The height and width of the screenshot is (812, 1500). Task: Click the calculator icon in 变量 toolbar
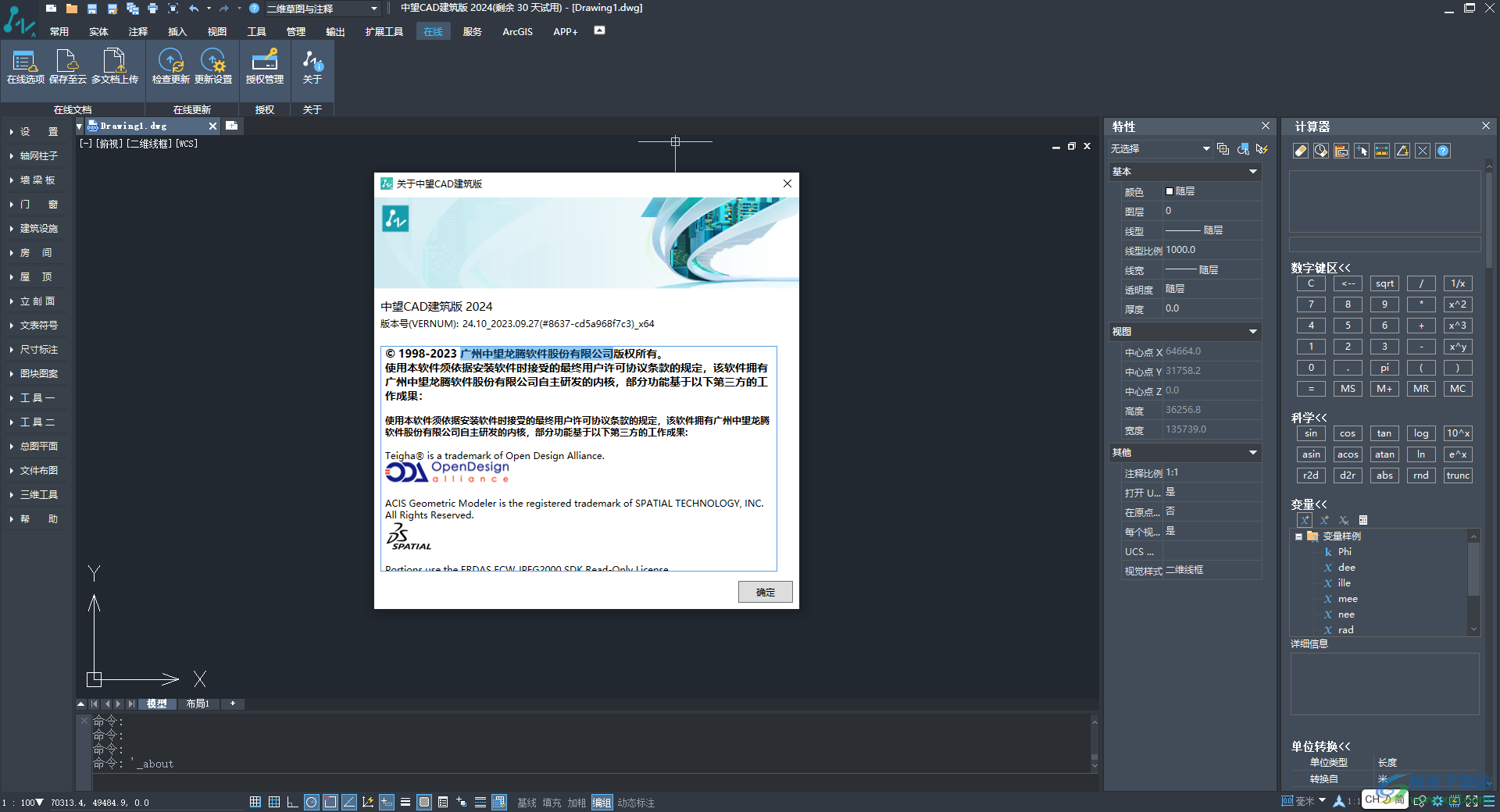click(1363, 520)
